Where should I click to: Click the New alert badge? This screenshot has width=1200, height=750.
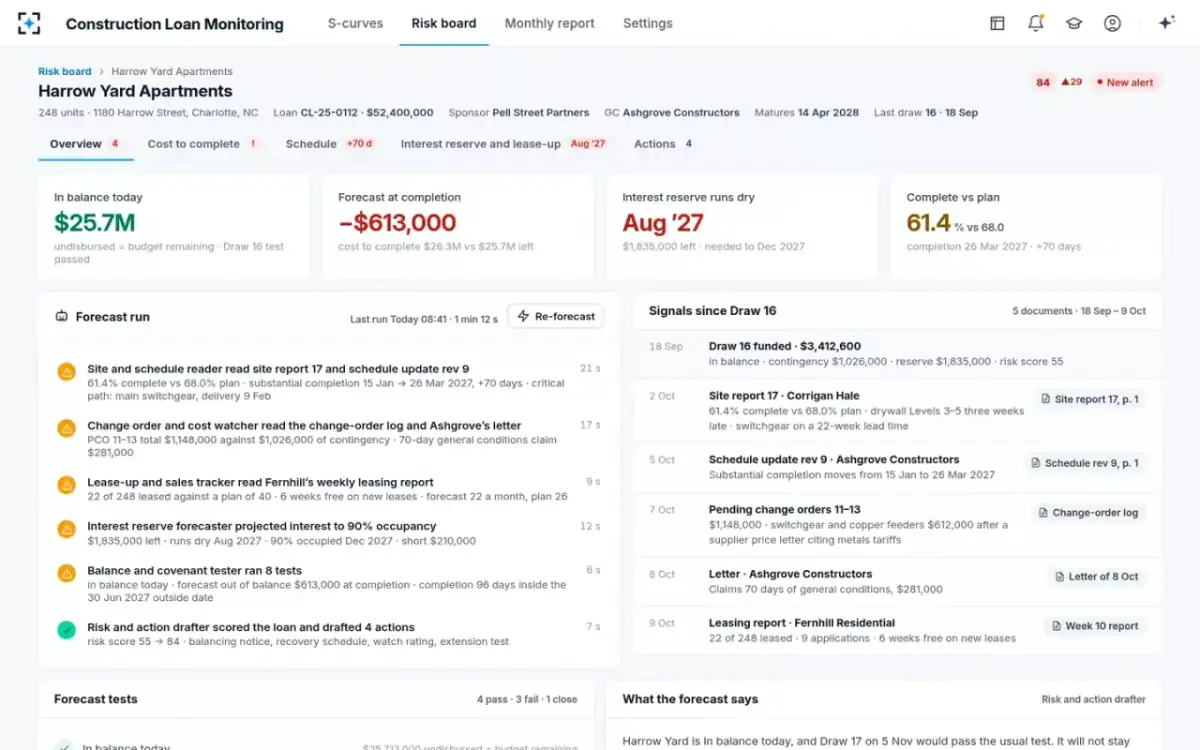(x=1125, y=82)
